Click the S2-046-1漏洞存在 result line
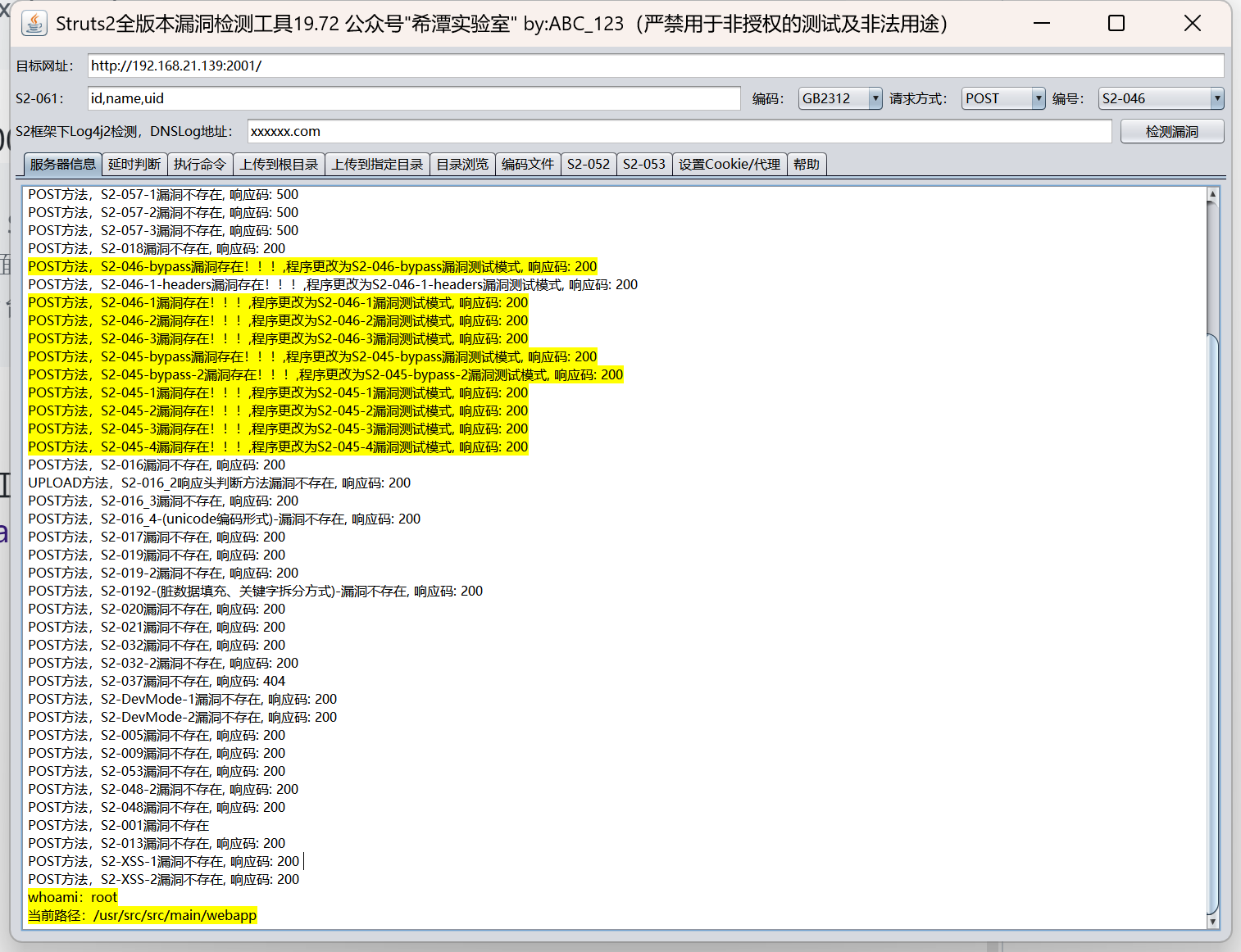 click(278, 302)
